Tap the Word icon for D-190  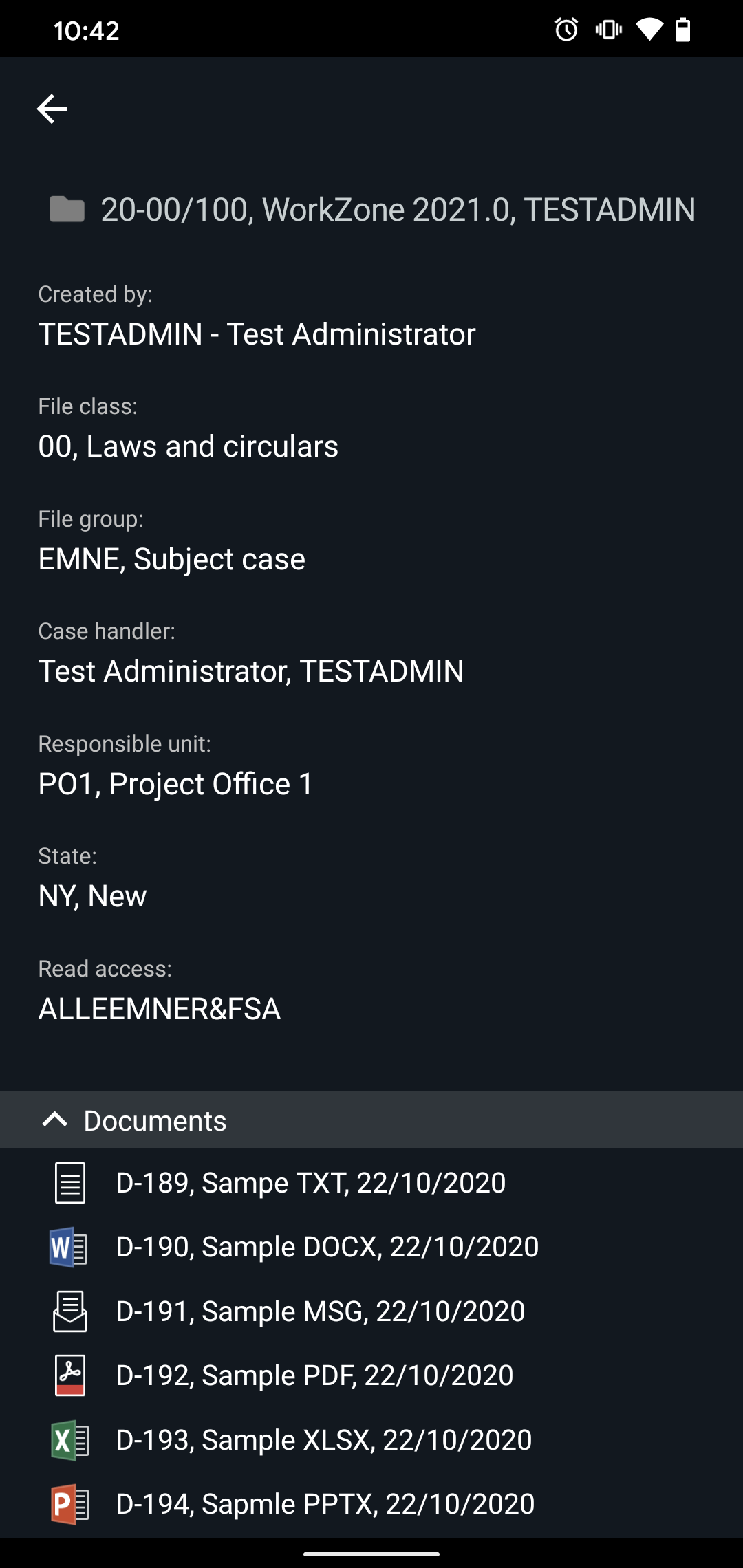pos(69,1247)
